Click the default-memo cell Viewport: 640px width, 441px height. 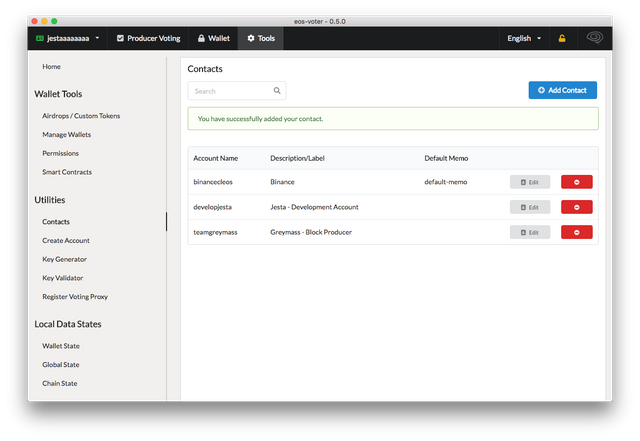point(446,182)
